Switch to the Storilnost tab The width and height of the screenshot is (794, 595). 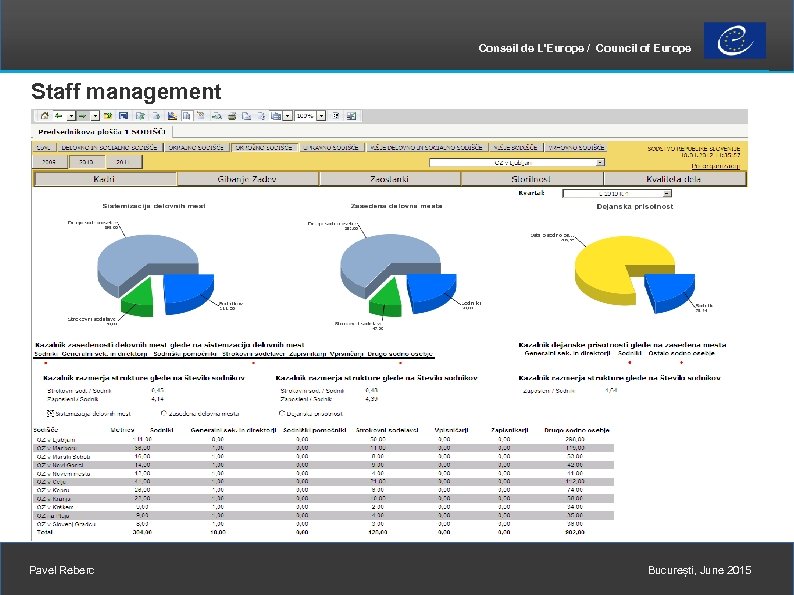532,179
